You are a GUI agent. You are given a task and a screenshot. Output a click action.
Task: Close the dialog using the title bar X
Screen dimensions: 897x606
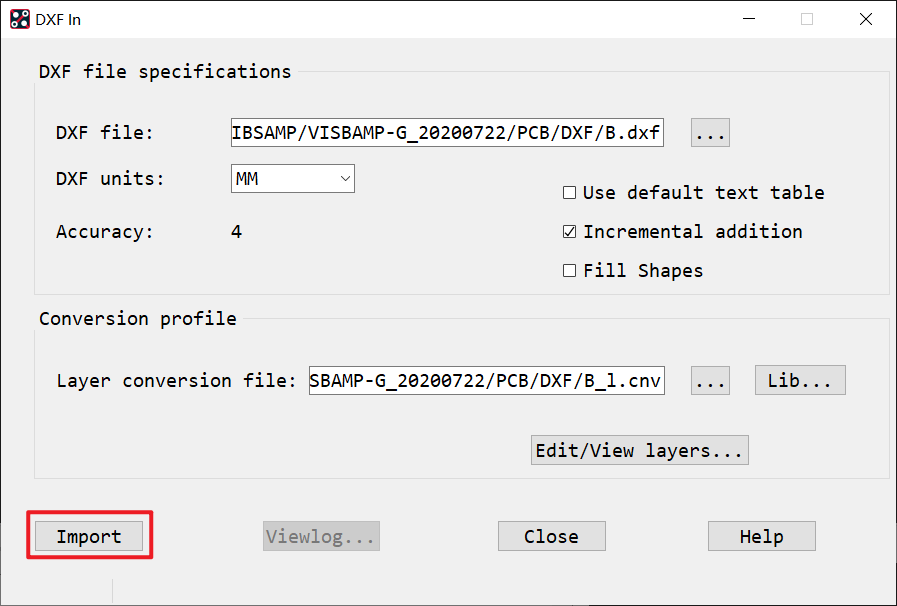pos(865,19)
